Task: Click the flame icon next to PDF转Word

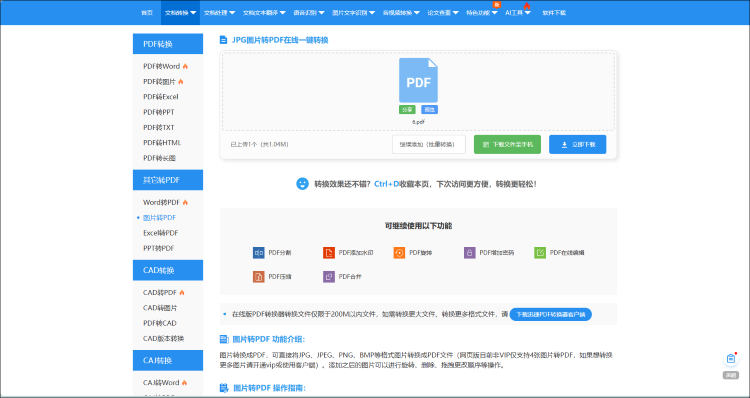Action: tap(185, 66)
